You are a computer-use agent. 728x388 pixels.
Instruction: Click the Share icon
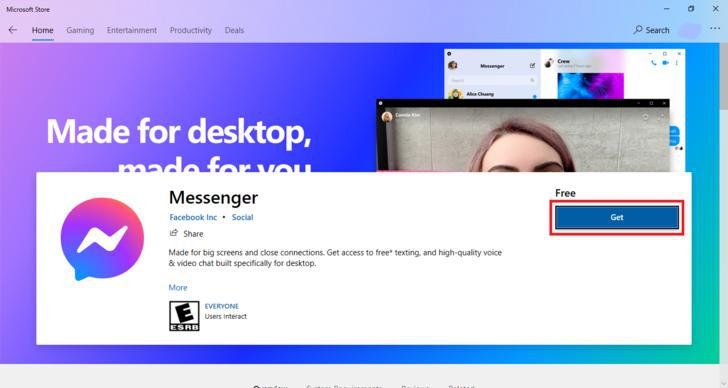[174, 233]
